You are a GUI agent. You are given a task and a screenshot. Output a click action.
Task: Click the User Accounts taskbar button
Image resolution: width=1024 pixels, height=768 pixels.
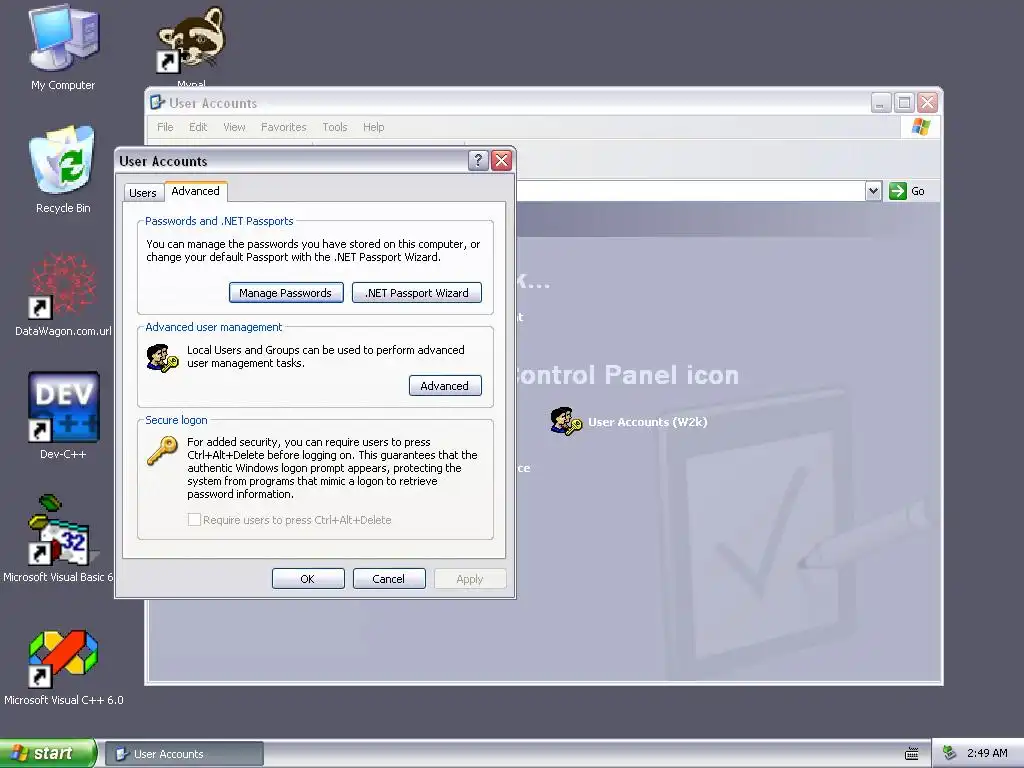pos(184,754)
